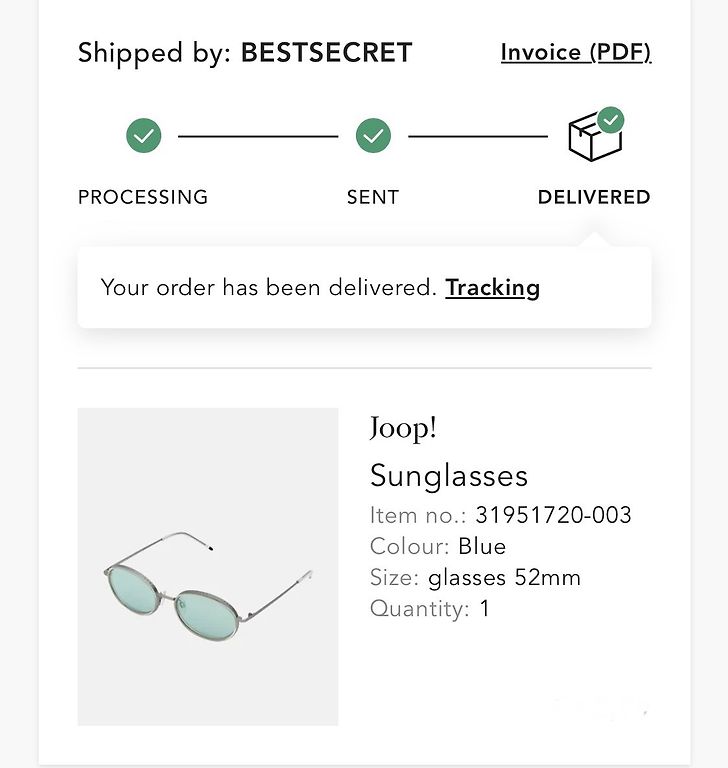Select the PROCESSING status label
Viewport: 728px width, 768px height.
coord(143,197)
